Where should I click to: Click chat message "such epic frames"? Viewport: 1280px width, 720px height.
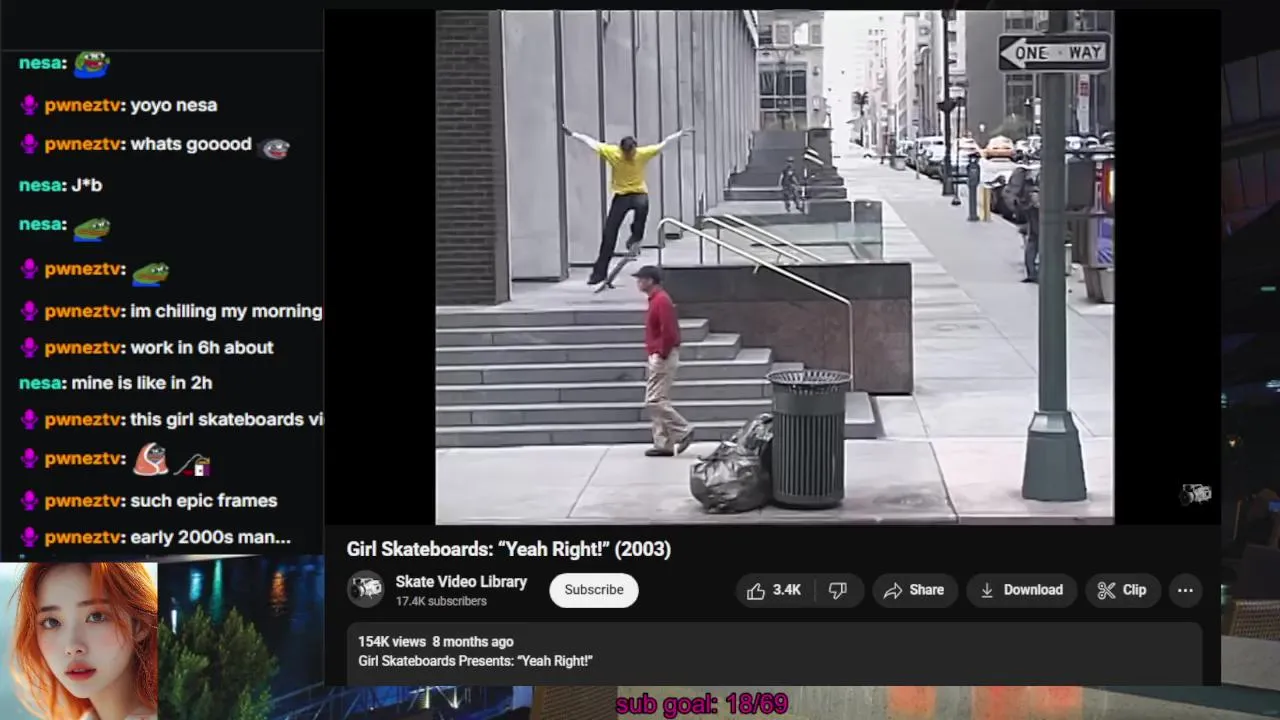(204, 500)
